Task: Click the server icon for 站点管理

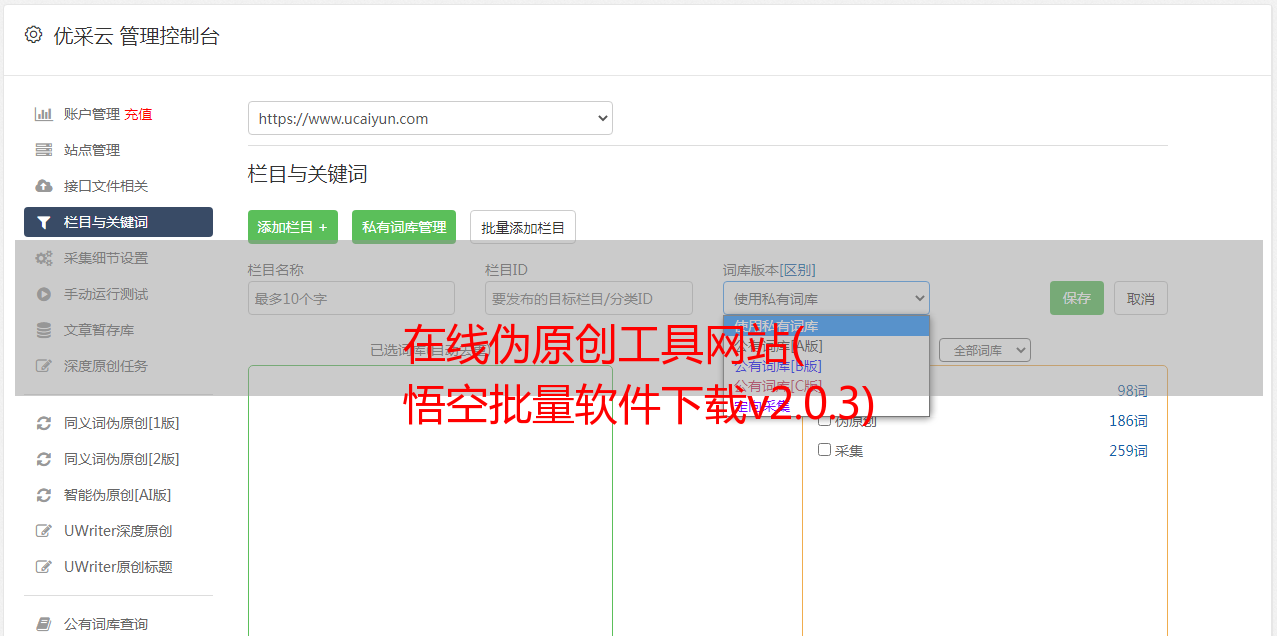Action: (43, 150)
